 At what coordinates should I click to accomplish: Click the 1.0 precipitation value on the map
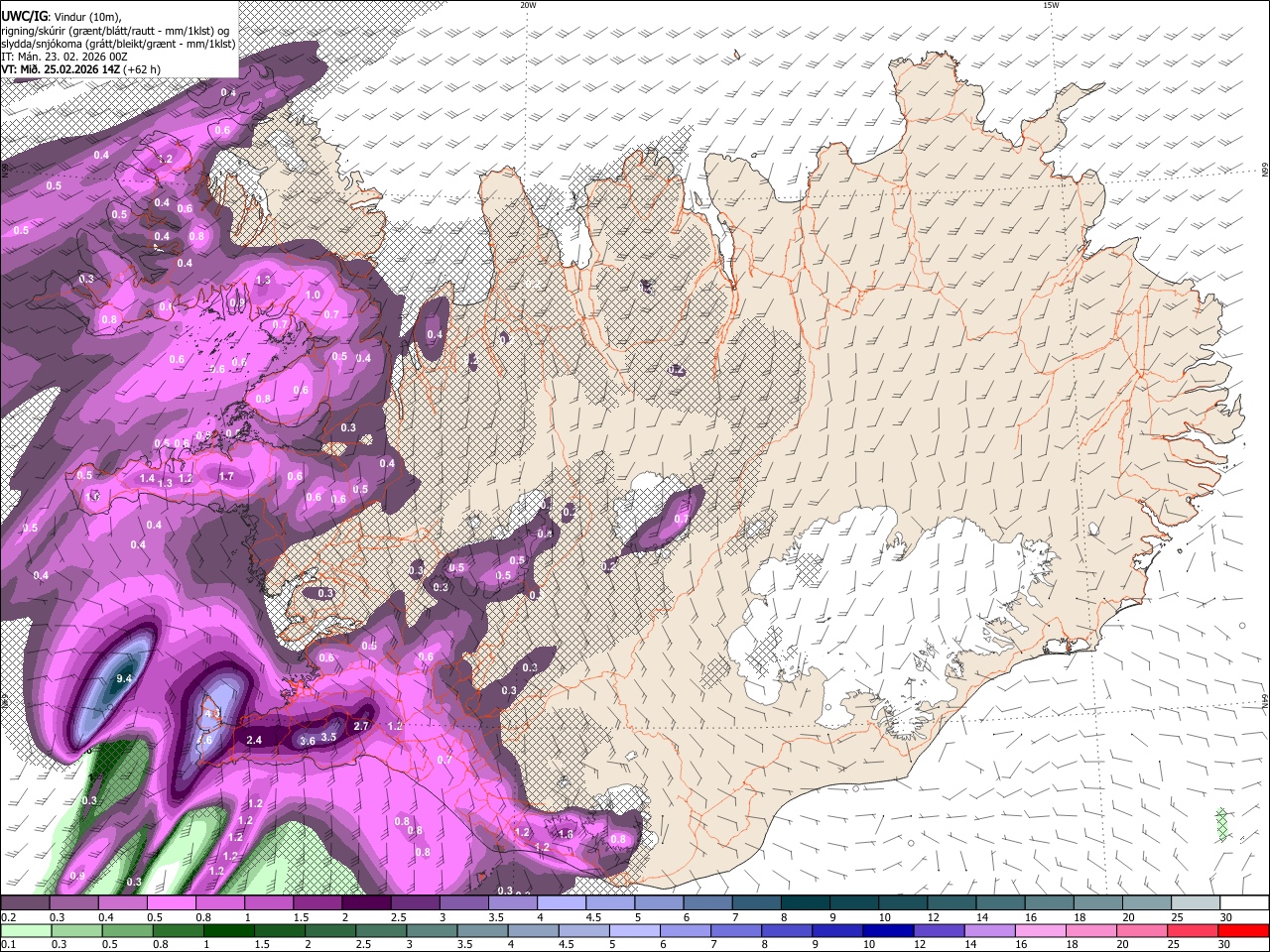314,295
